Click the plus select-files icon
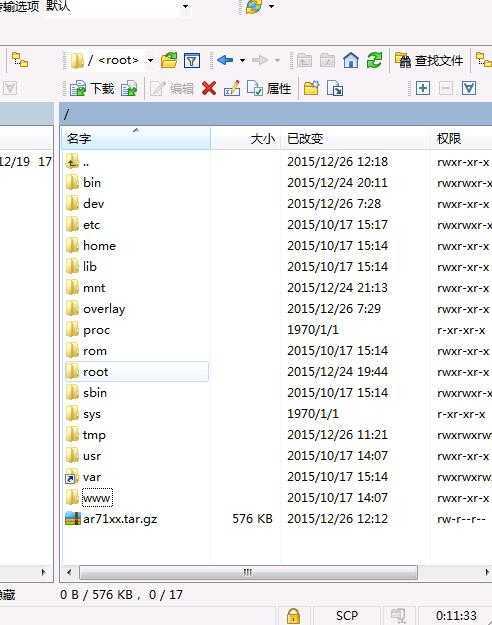Screen dimensions: 492x625 coord(423,88)
